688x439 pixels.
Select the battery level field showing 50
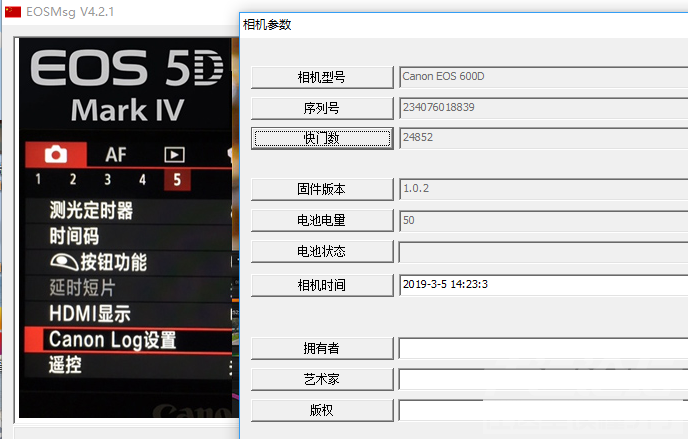(544, 220)
